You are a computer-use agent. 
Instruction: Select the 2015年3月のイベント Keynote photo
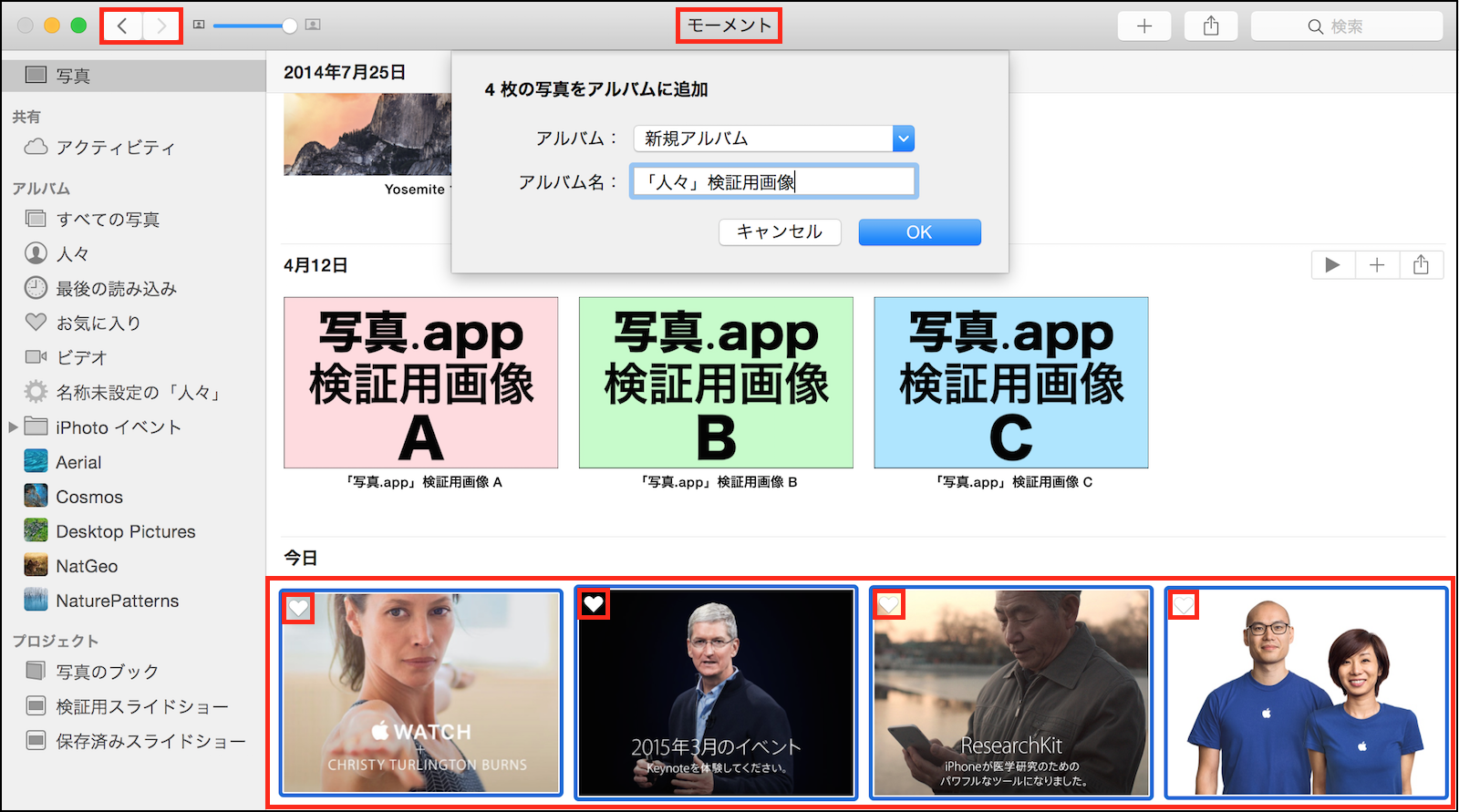click(x=716, y=694)
